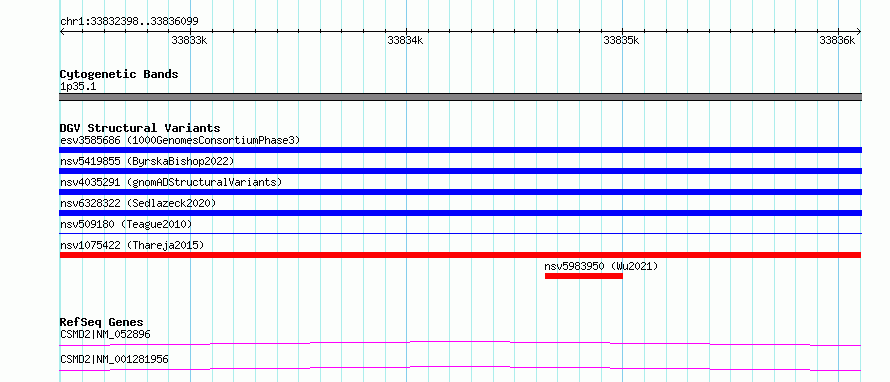Click the nsv4035291 gnomAD variant bar

click(x=460, y=192)
